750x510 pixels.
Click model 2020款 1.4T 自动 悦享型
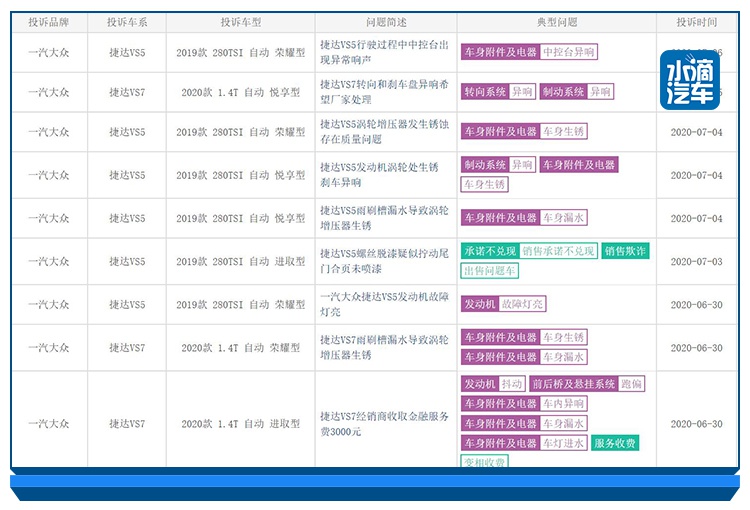(241, 92)
